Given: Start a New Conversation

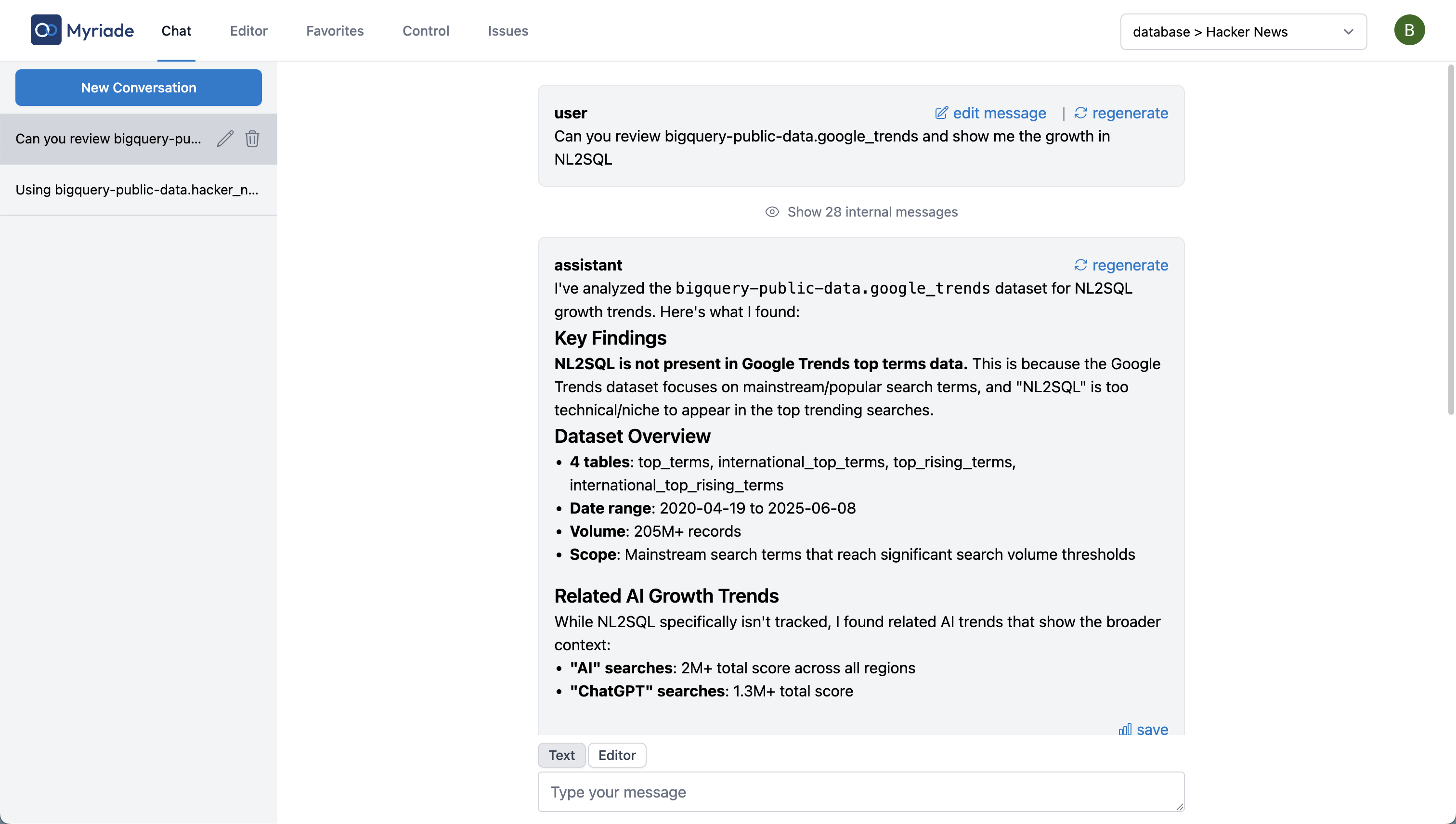Looking at the screenshot, I should coord(138,88).
